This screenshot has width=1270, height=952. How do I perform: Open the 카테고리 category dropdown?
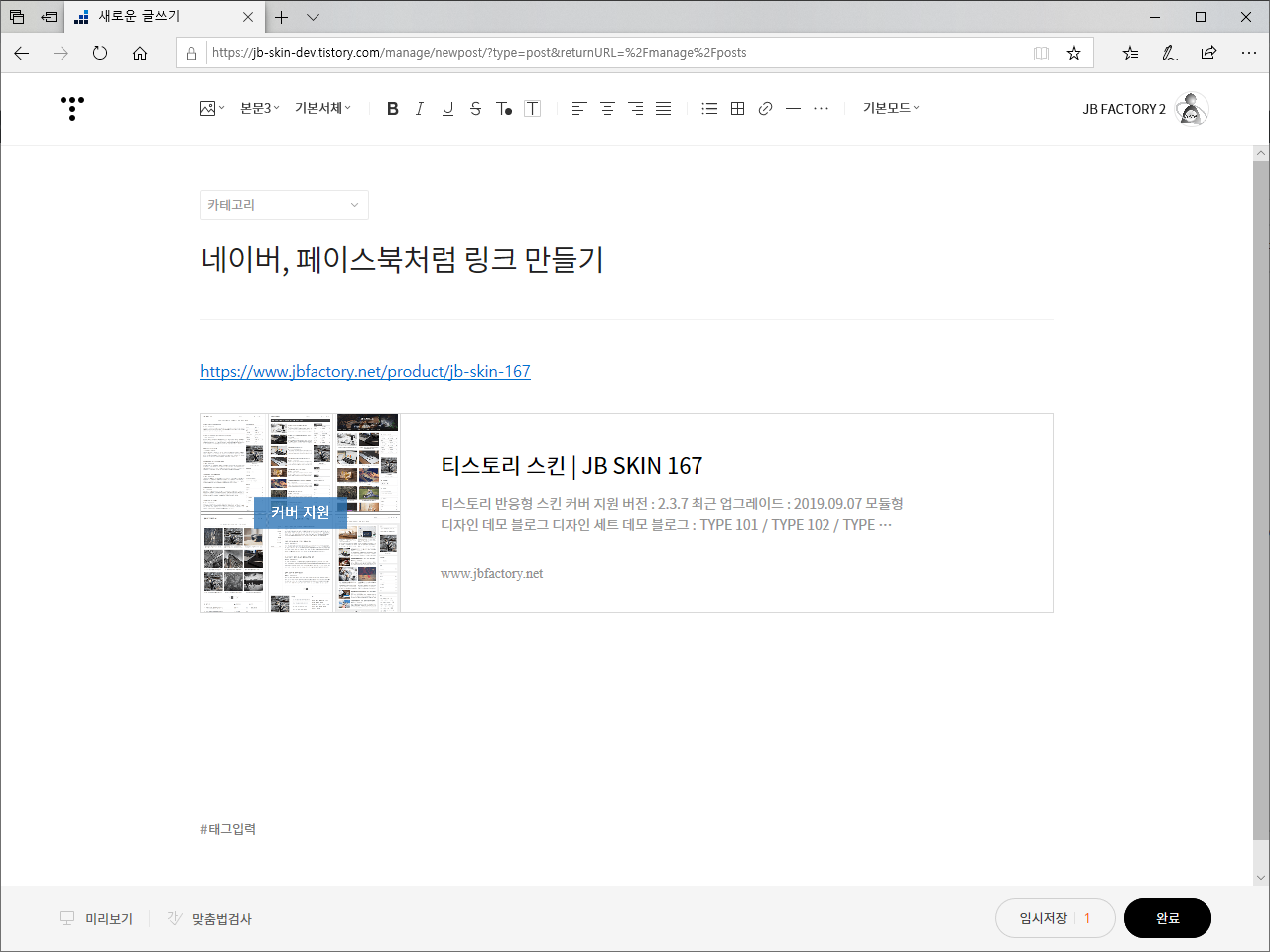pyautogui.click(x=285, y=205)
